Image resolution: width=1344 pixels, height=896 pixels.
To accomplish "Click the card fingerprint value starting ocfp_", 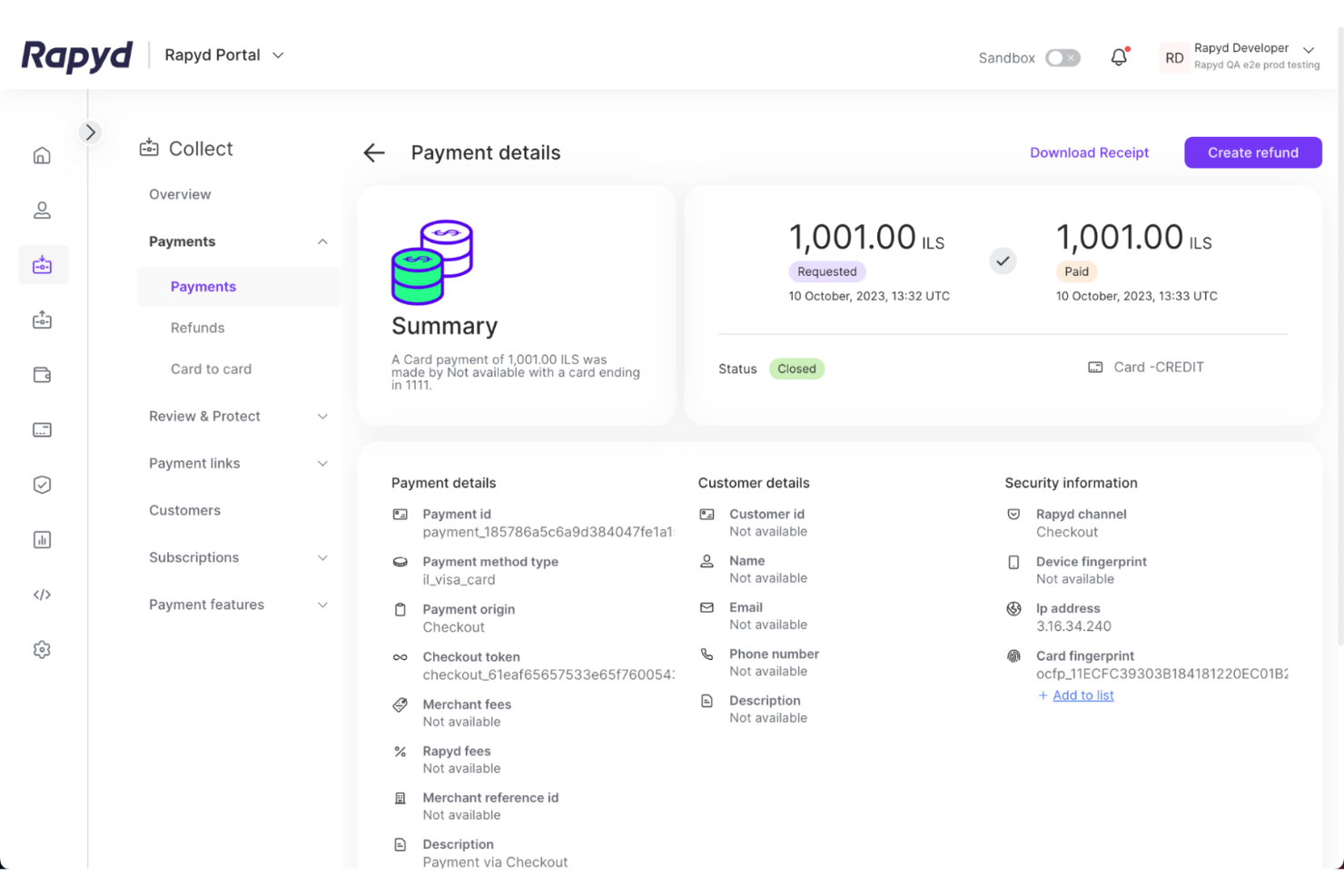I will [1161, 674].
